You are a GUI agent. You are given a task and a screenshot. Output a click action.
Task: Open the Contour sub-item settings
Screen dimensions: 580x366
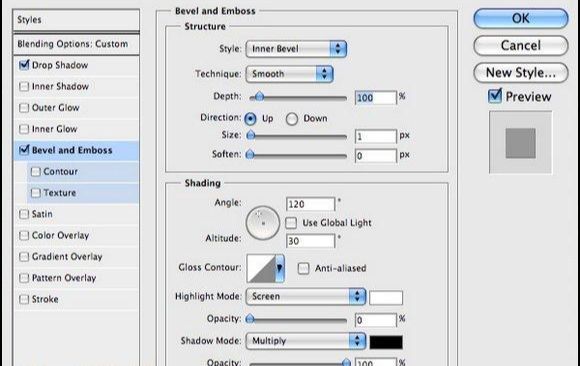click(61, 172)
